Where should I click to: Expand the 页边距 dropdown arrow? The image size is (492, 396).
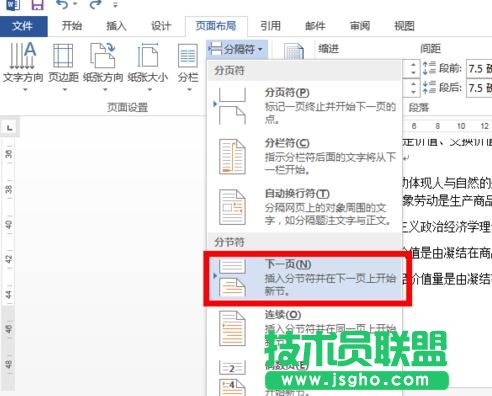pos(65,90)
